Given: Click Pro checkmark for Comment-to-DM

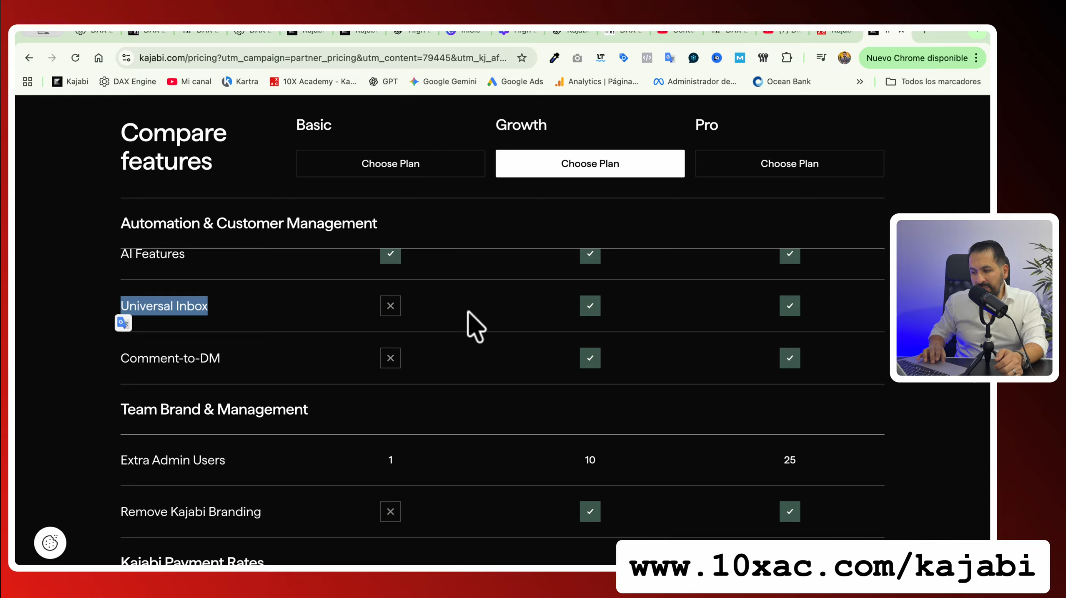Looking at the screenshot, I should [789, 358].
